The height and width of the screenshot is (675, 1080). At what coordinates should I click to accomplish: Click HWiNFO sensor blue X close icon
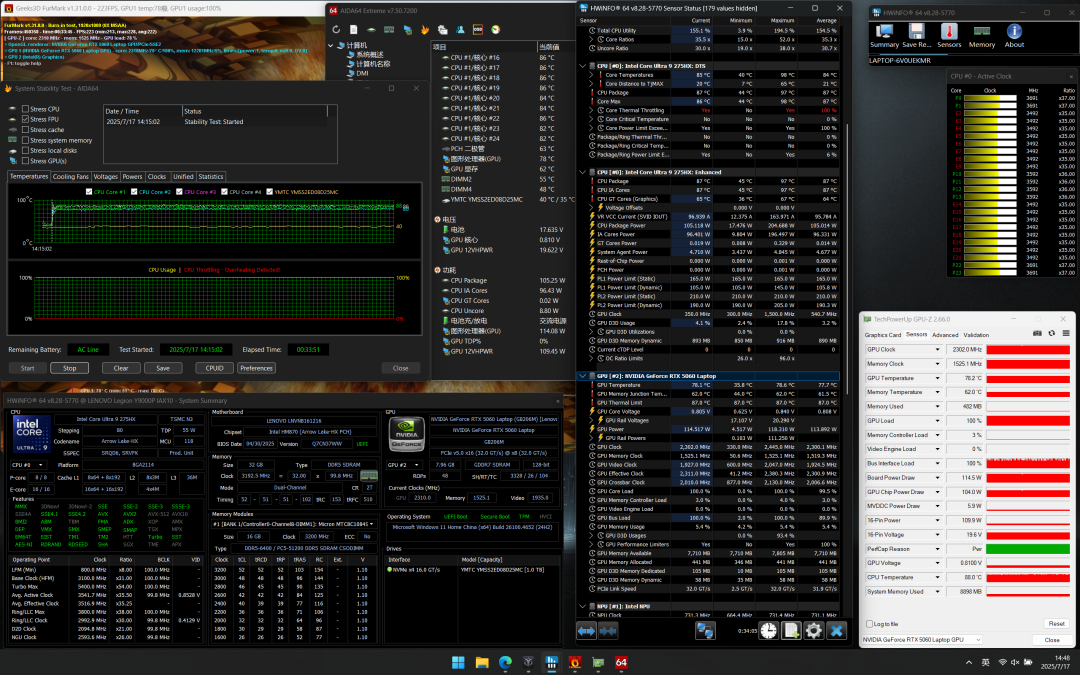(x=836, y=630)
